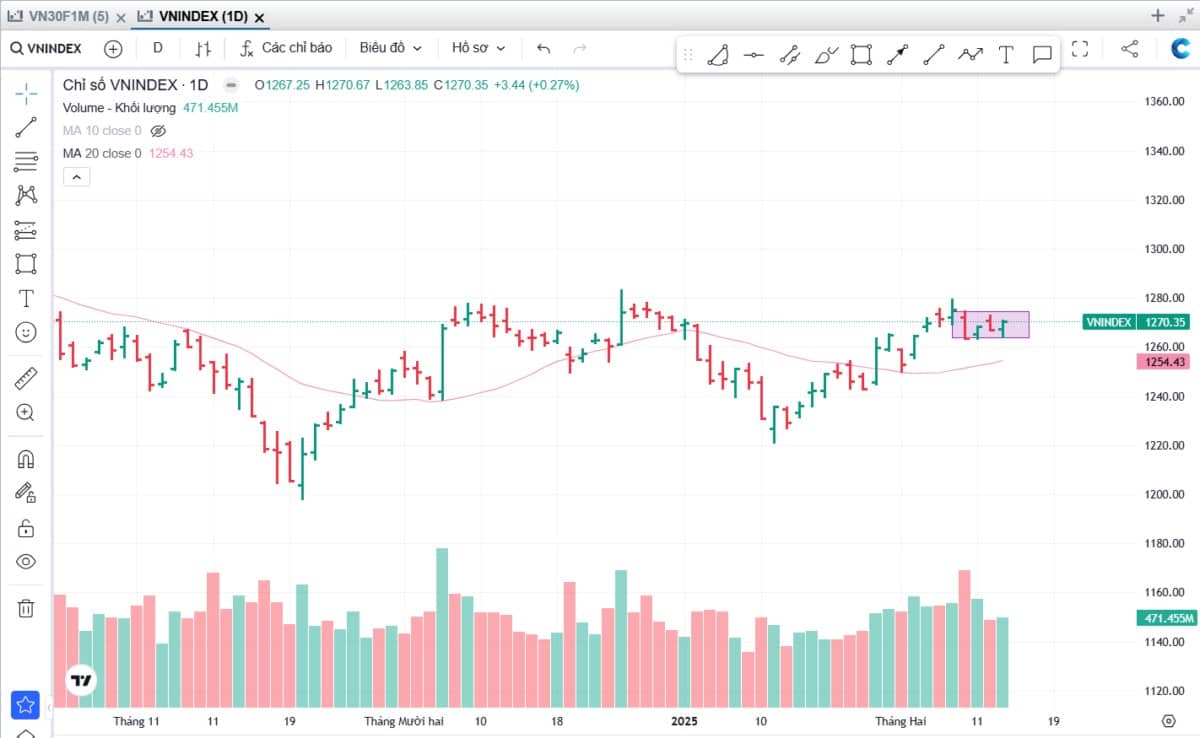1200x738 pixels.
Task: Open Các chỉ báo indicators dialog
Action: click(x=286, y=48)
